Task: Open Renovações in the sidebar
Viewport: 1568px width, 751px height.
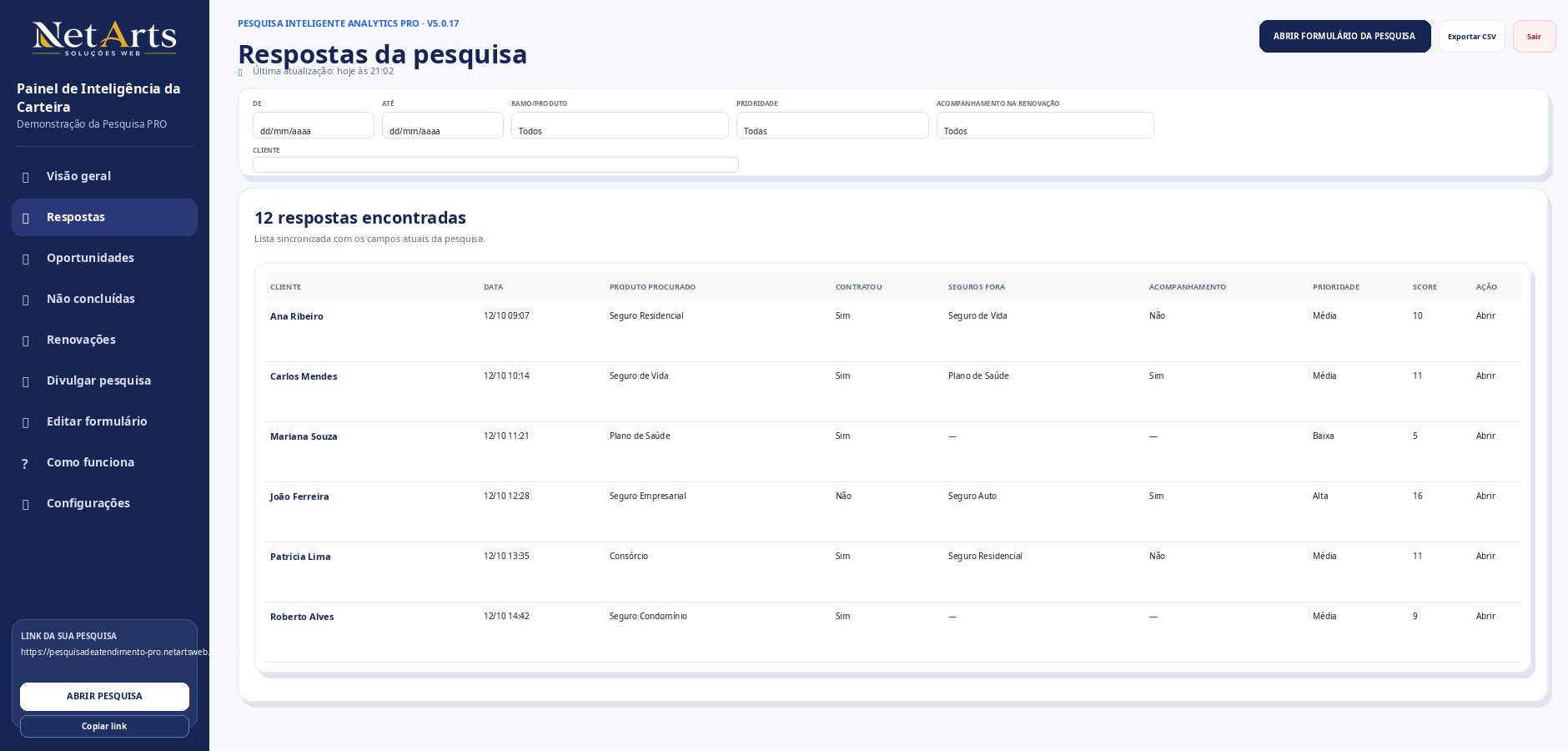Action: [x=104, y=340]
